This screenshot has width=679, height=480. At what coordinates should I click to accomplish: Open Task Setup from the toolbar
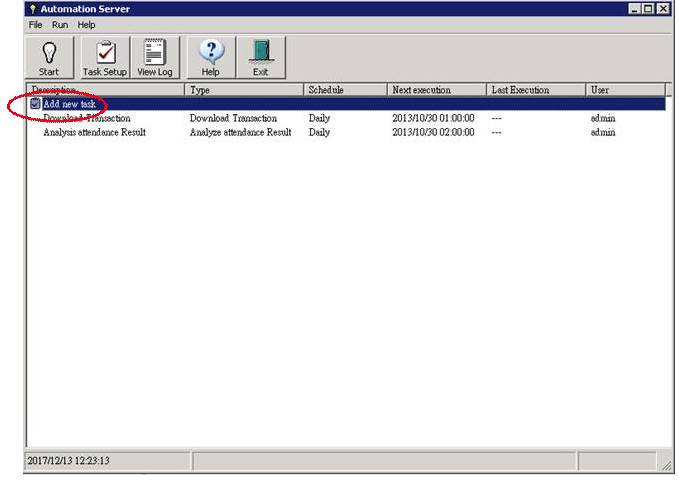tap(105, 58)
